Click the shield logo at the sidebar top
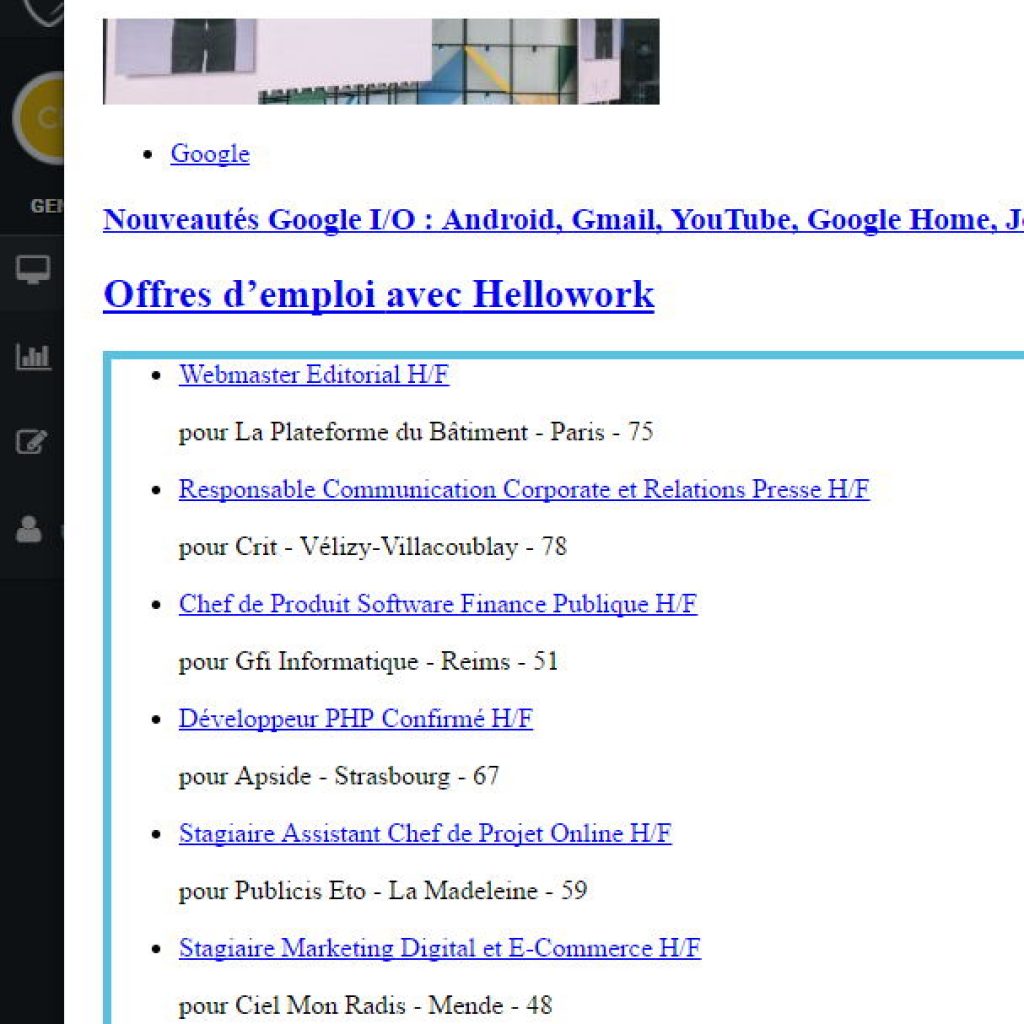Viewport: 1024px width, 1024px height. click(44, 12)
